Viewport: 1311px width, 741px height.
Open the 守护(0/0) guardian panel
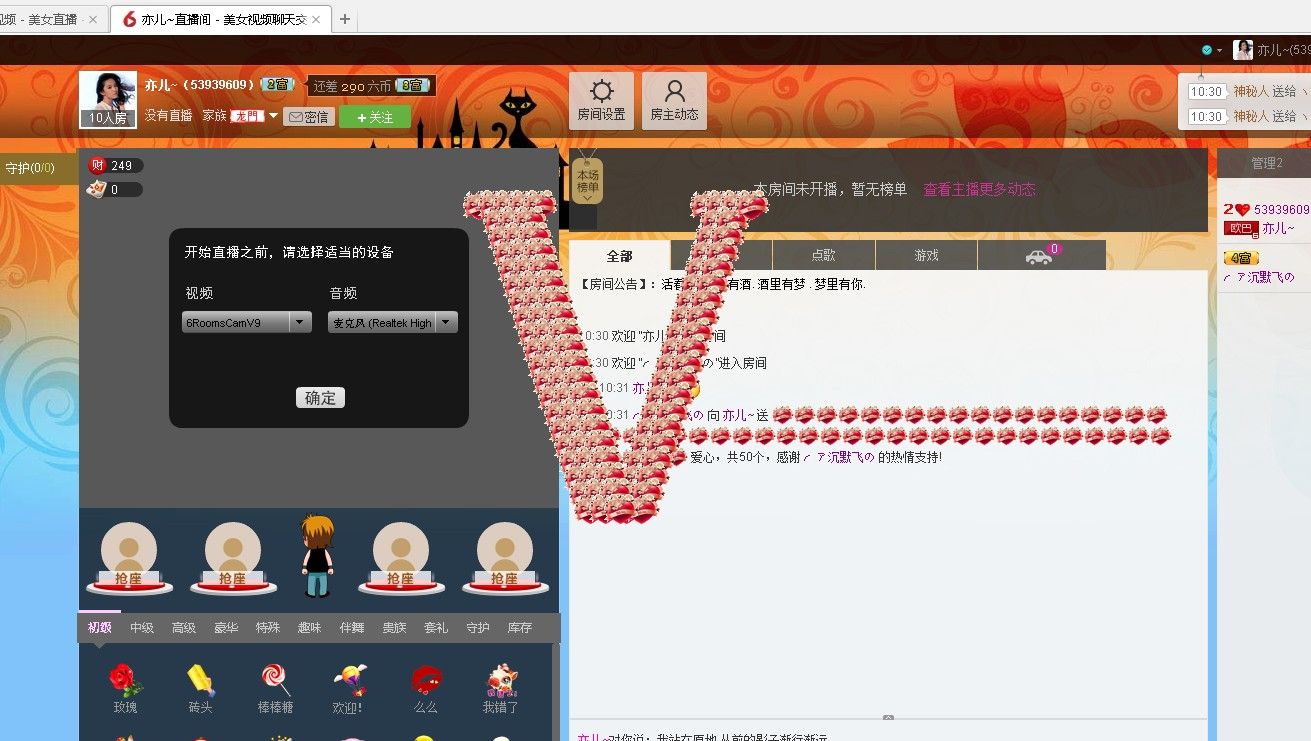[x=30, y=168]
